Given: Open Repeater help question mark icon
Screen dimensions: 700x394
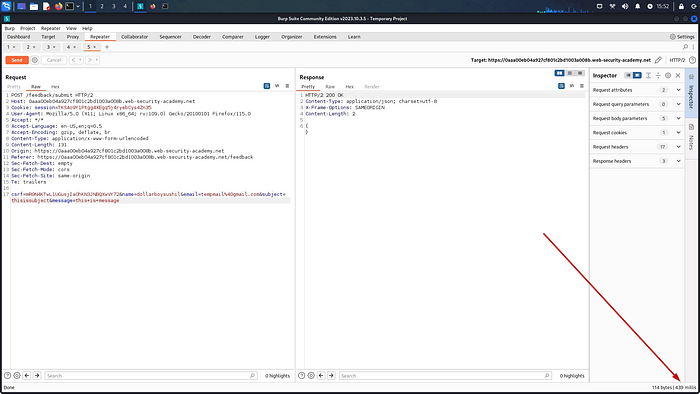Looking at the screenshot, I should (x=692, y=60).
